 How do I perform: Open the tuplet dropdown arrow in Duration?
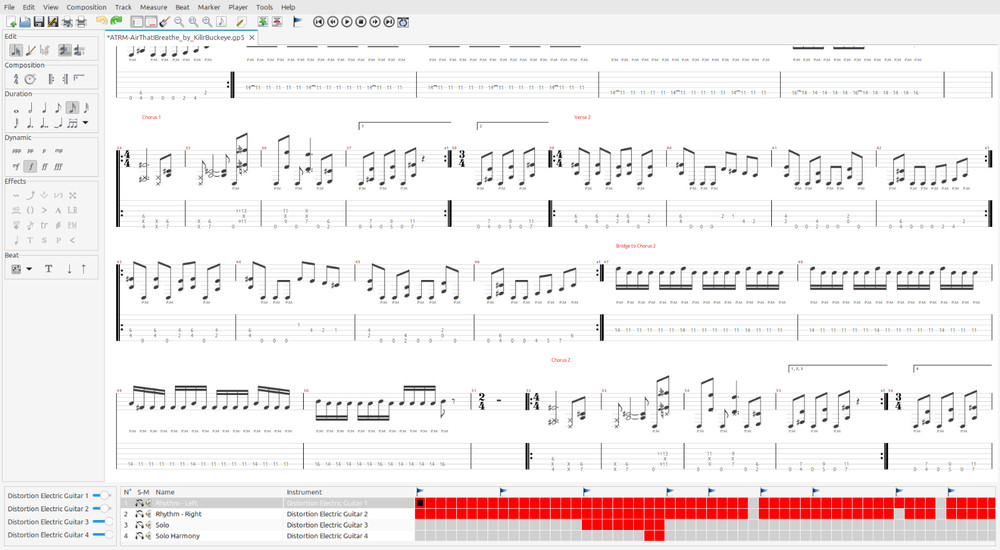click(85, 123)
